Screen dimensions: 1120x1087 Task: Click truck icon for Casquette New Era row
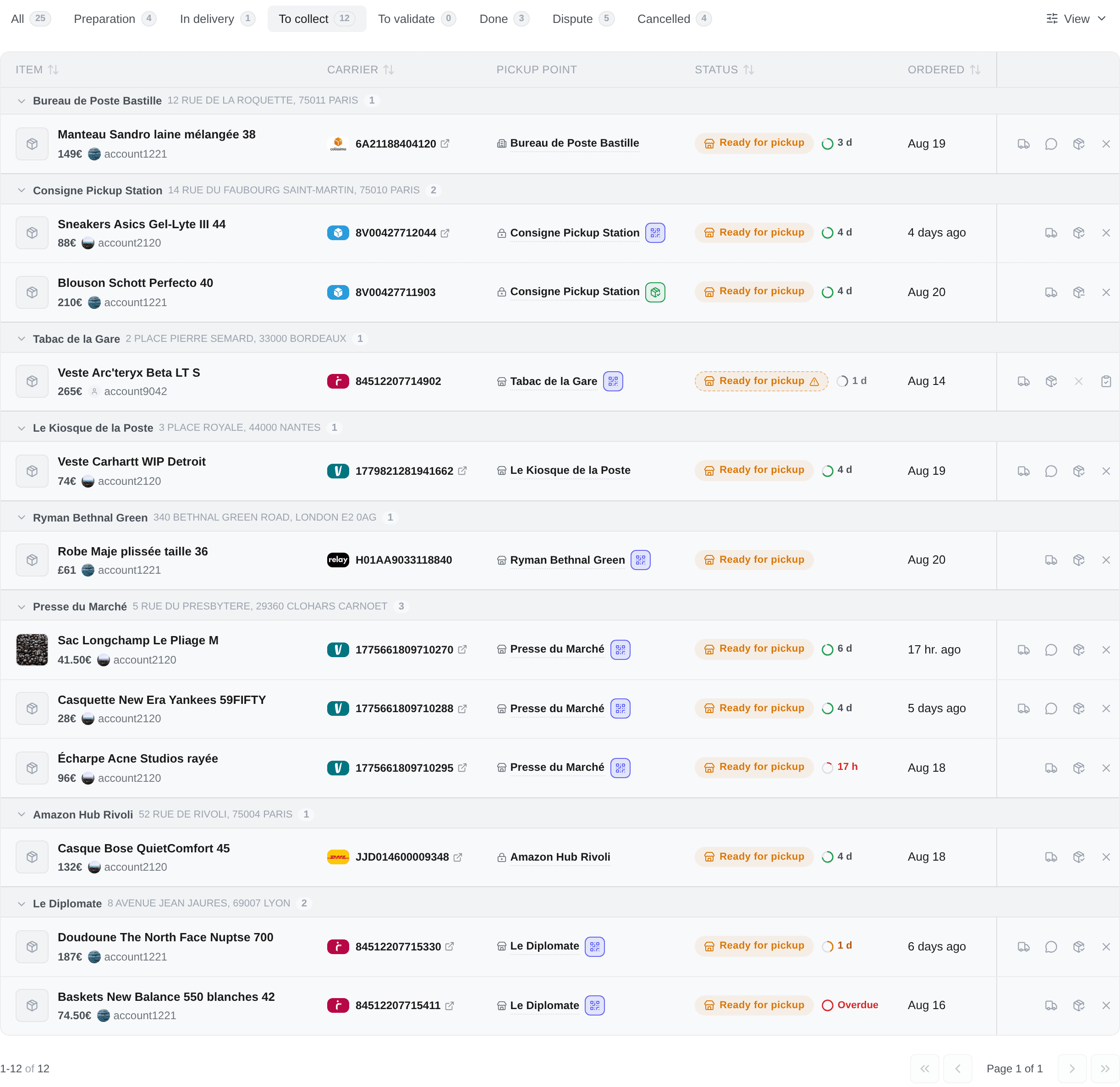(x=1023, y=708)
